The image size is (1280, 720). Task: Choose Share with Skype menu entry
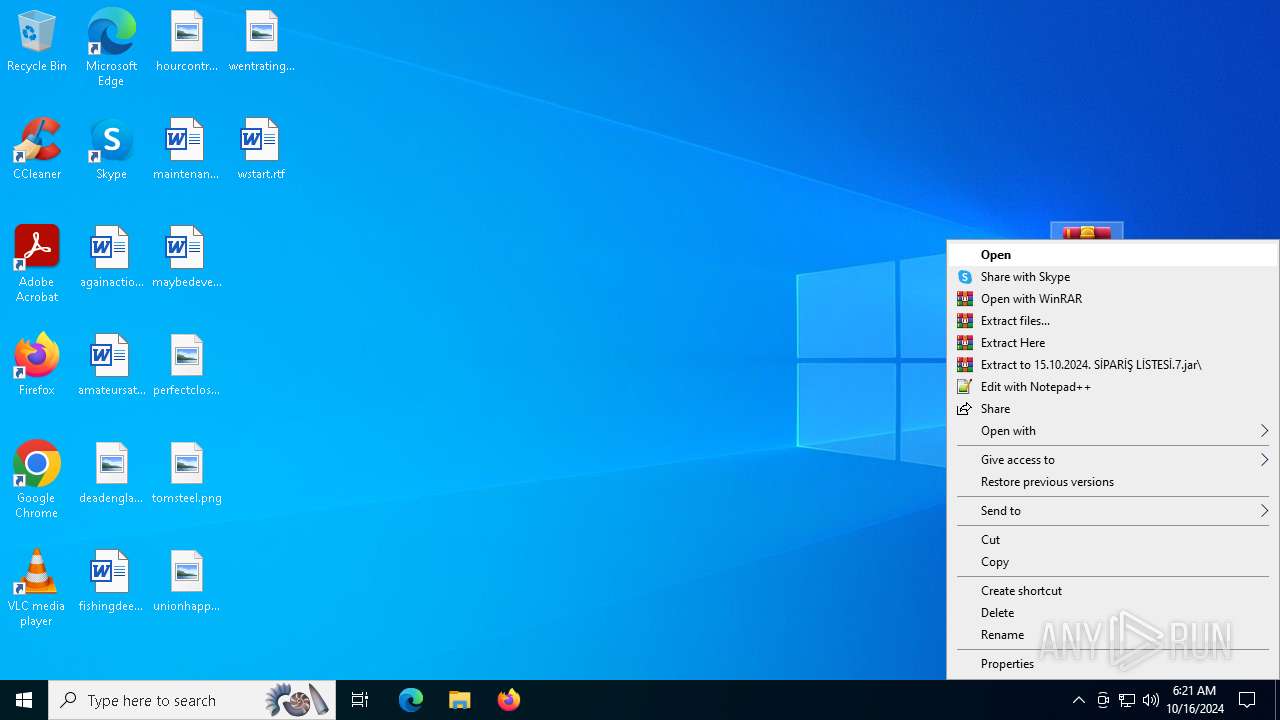pyautogui.click(x=1113, y=277)
